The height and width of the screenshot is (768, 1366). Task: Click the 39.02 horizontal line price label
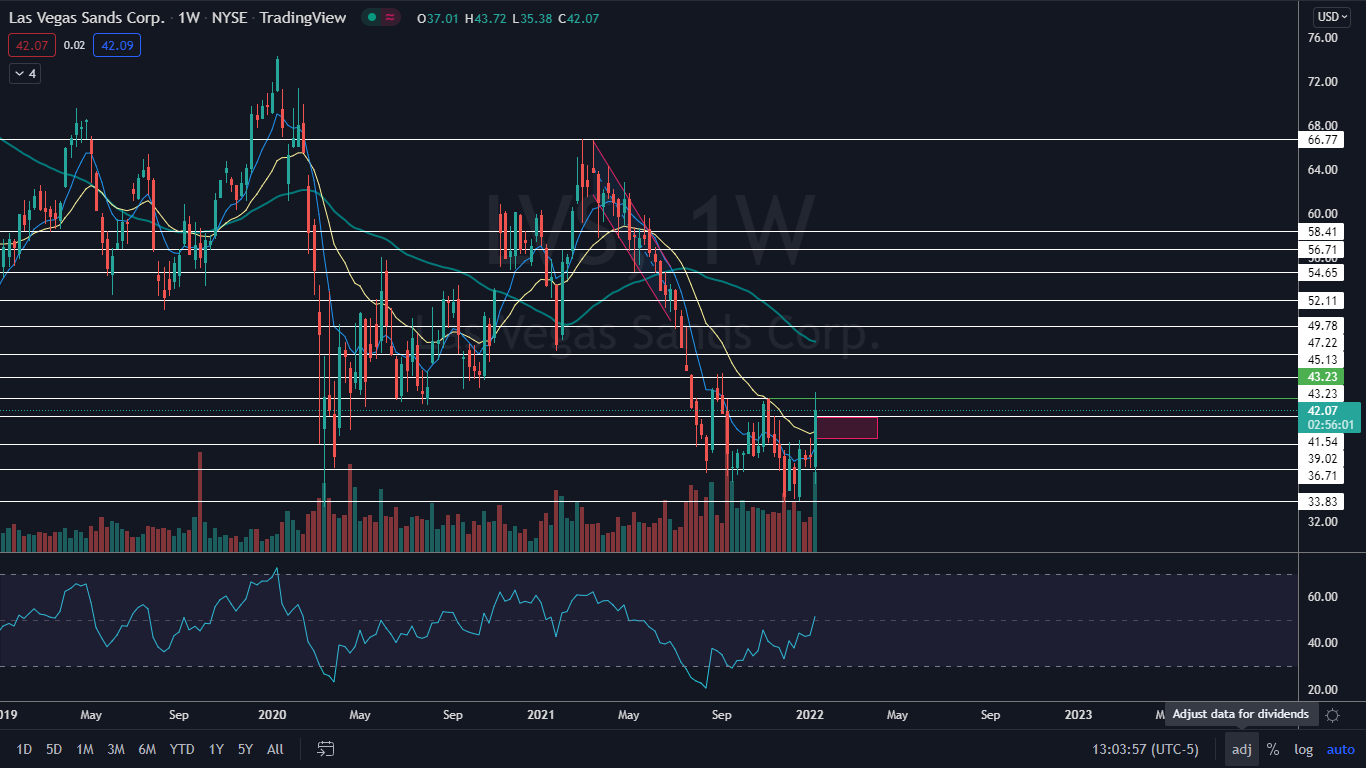1322,458
